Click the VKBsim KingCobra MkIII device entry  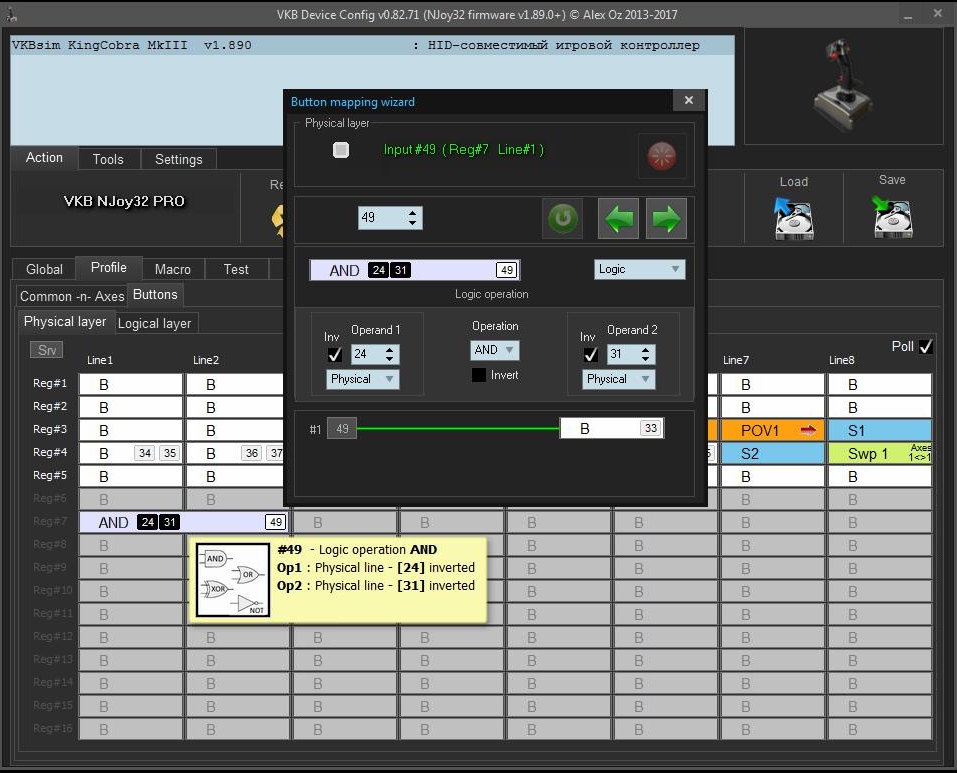pyautogui.click(x=372, y=45)
